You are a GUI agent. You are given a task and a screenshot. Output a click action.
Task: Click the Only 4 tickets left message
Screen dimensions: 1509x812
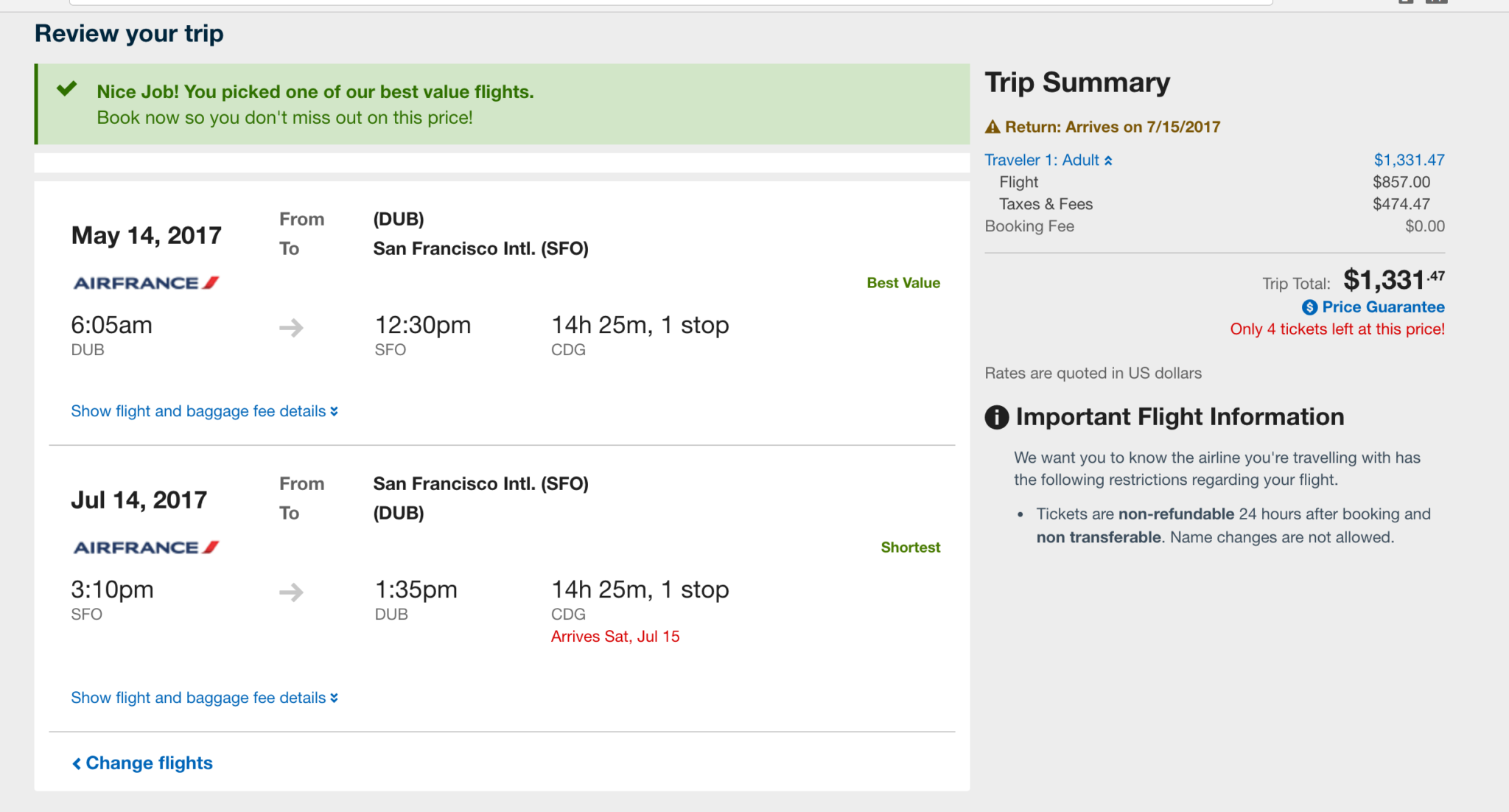coord(1337,329)
